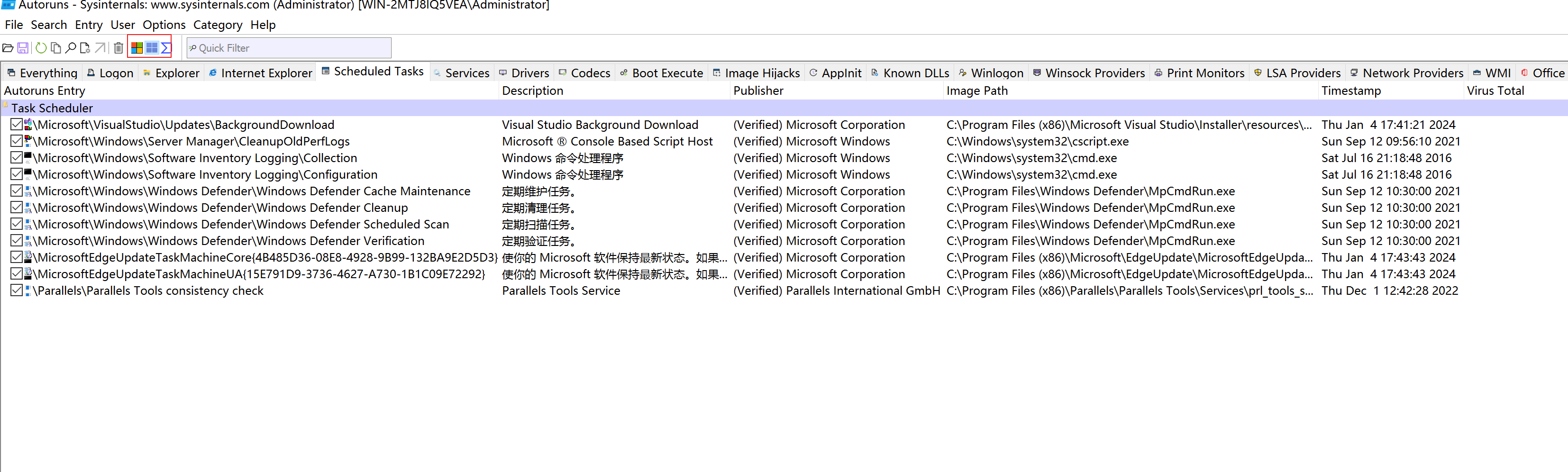
Task: Click the Quick Filter search box
Action: click(x=289, y=48)
